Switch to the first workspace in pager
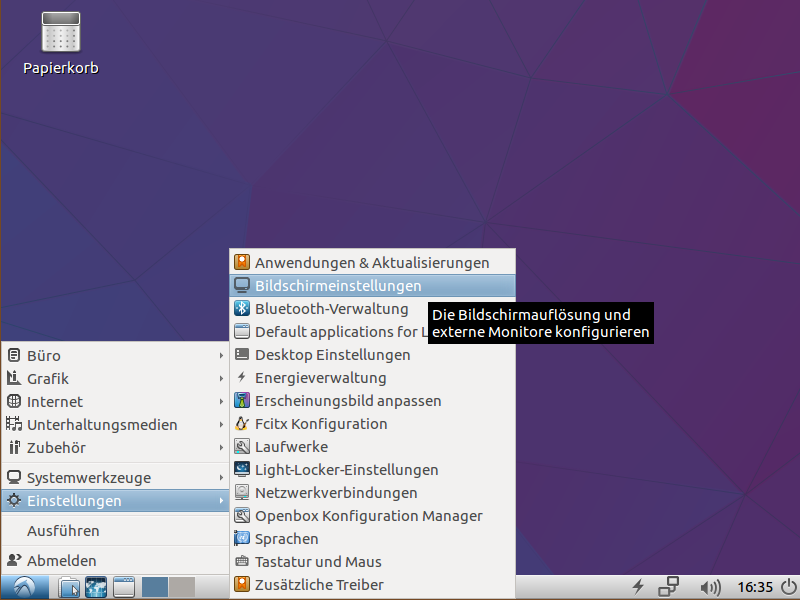 pos(155,587)
